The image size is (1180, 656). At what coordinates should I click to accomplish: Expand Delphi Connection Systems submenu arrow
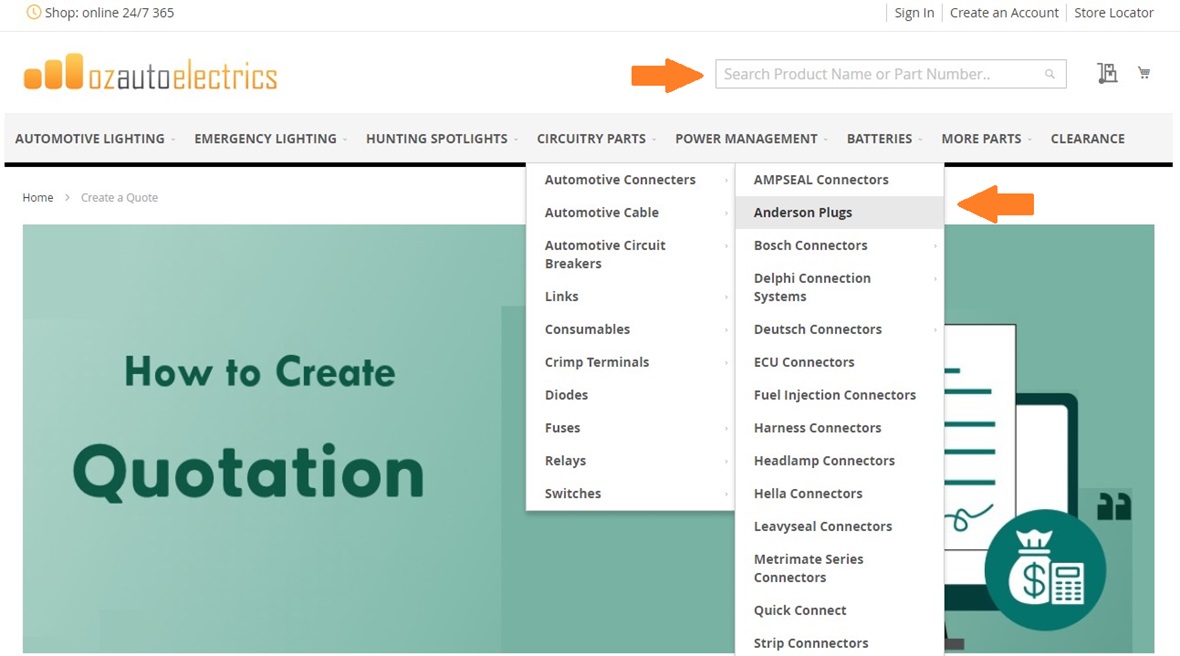coord(935,279)
